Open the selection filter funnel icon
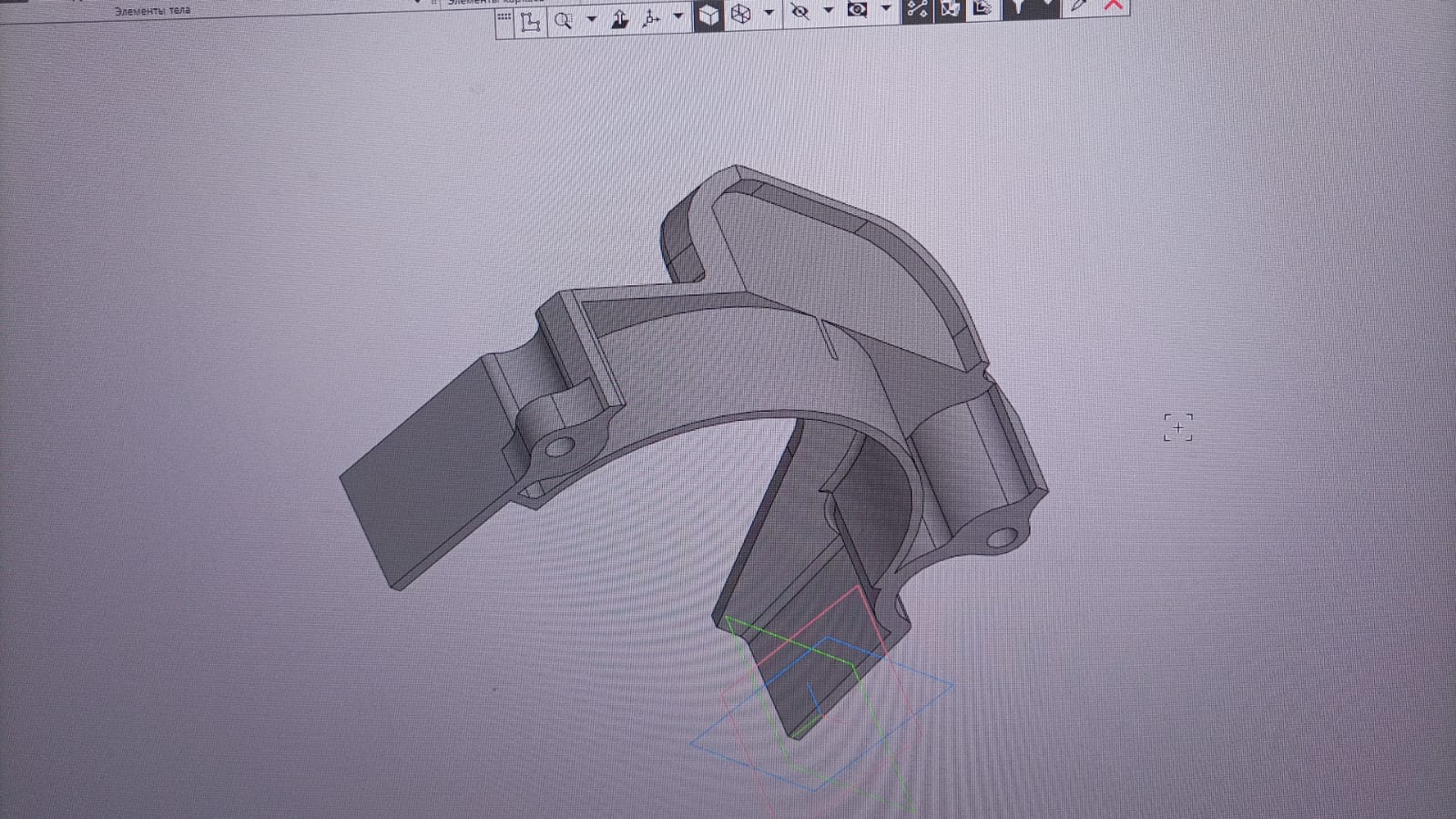Viewport: 1456px width, 819px height. (1016, 7)
